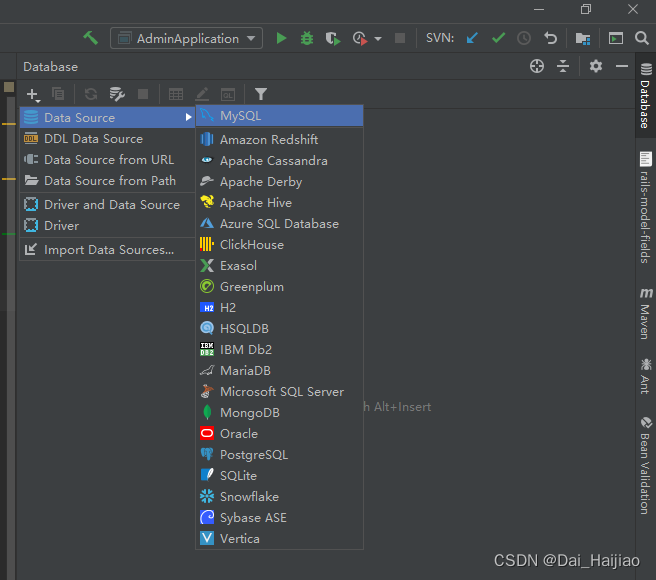Screen dimensions: 656x580
Task: Select the Driver menu entry
Action: point(108,226)
